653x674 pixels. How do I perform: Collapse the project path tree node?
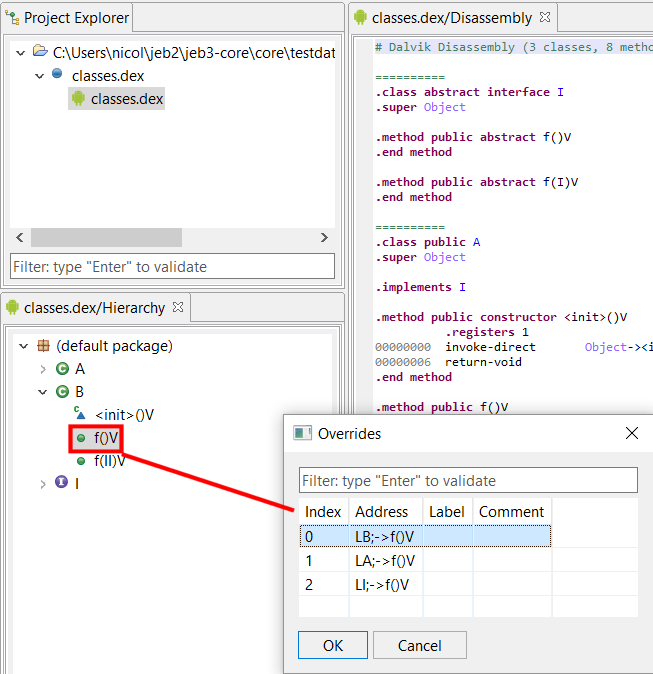click(20, 53)
